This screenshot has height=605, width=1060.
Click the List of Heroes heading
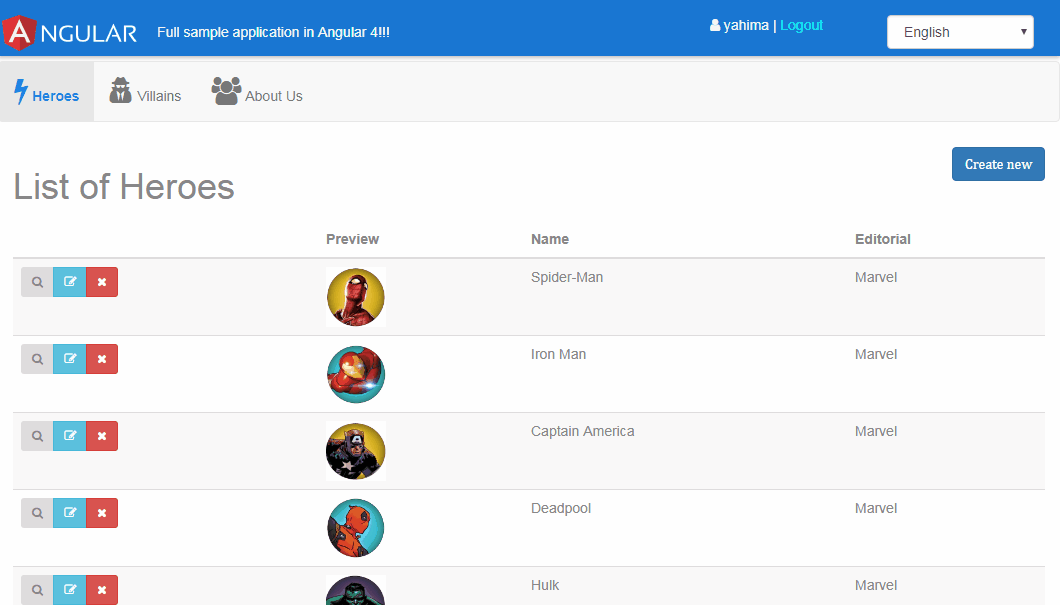(x=124, y=187)
